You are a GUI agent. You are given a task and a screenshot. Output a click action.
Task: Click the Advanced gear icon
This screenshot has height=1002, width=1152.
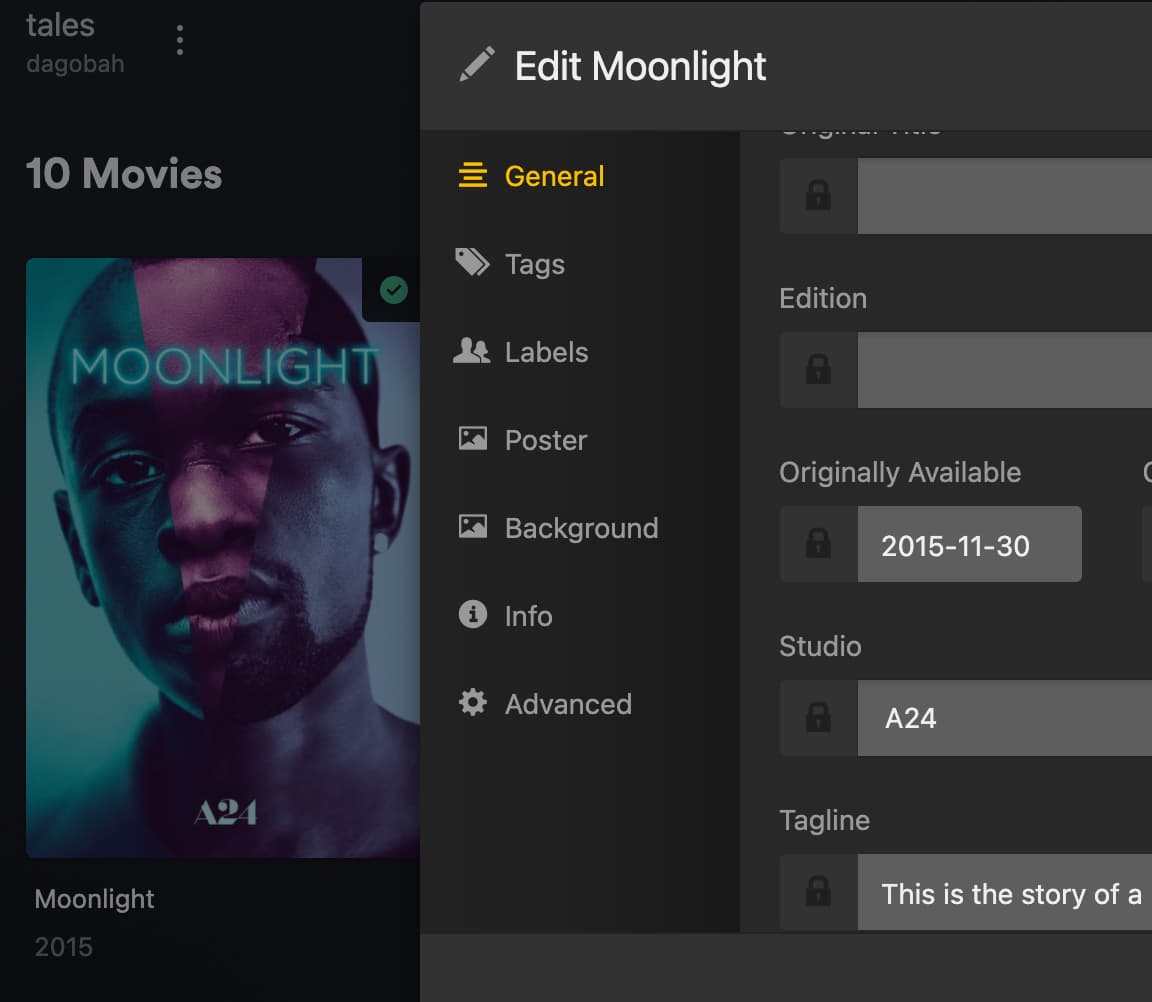pos(472,702)
